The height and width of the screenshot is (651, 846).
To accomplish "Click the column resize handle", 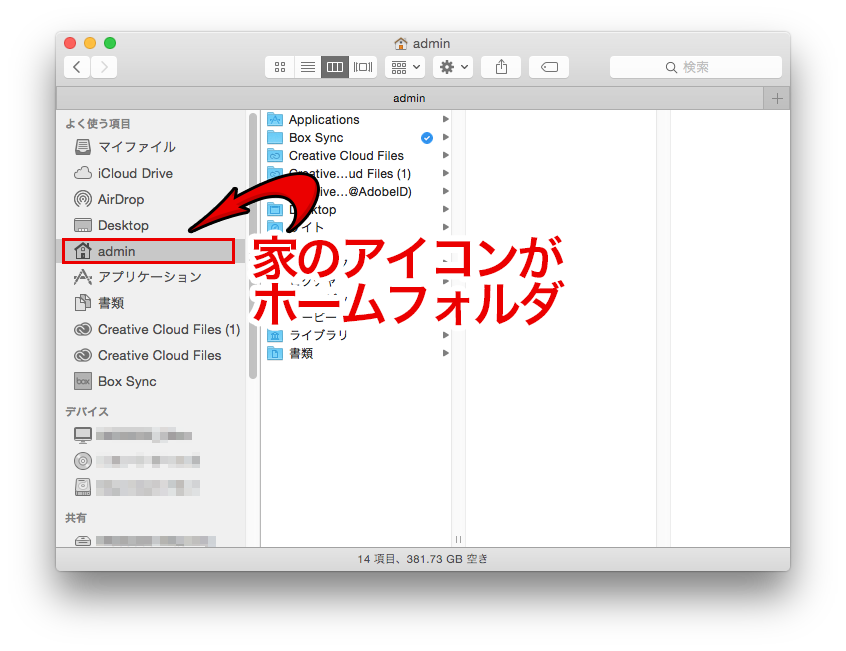I will coord(458,539).
